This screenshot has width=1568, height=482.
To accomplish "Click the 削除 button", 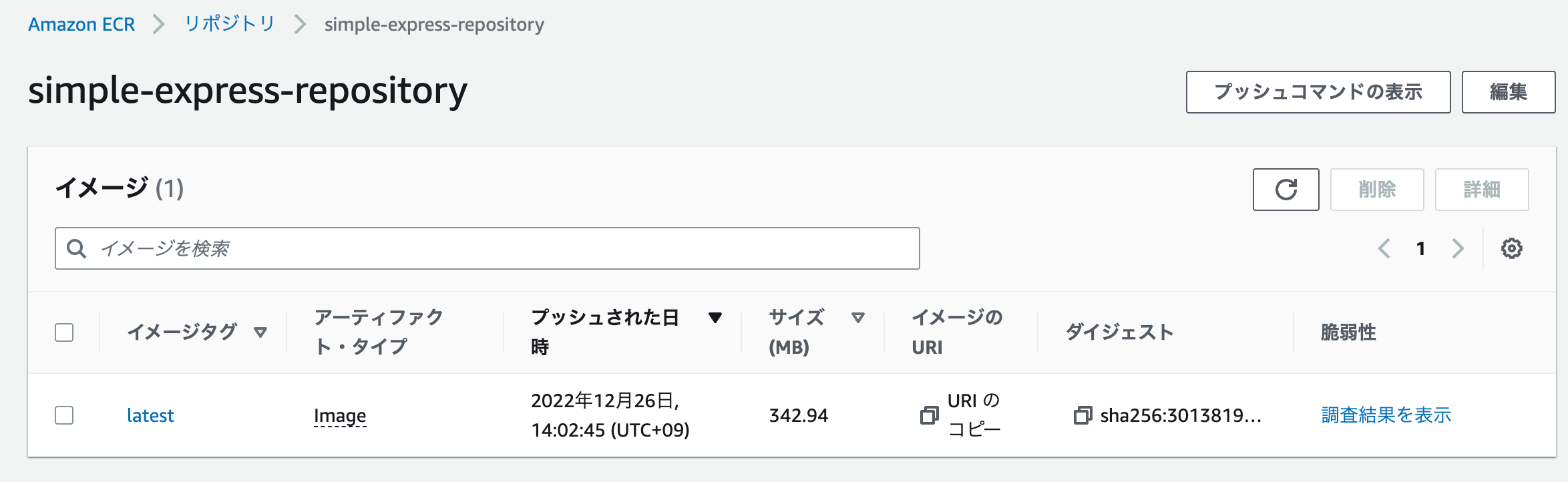I will 1377,190.
